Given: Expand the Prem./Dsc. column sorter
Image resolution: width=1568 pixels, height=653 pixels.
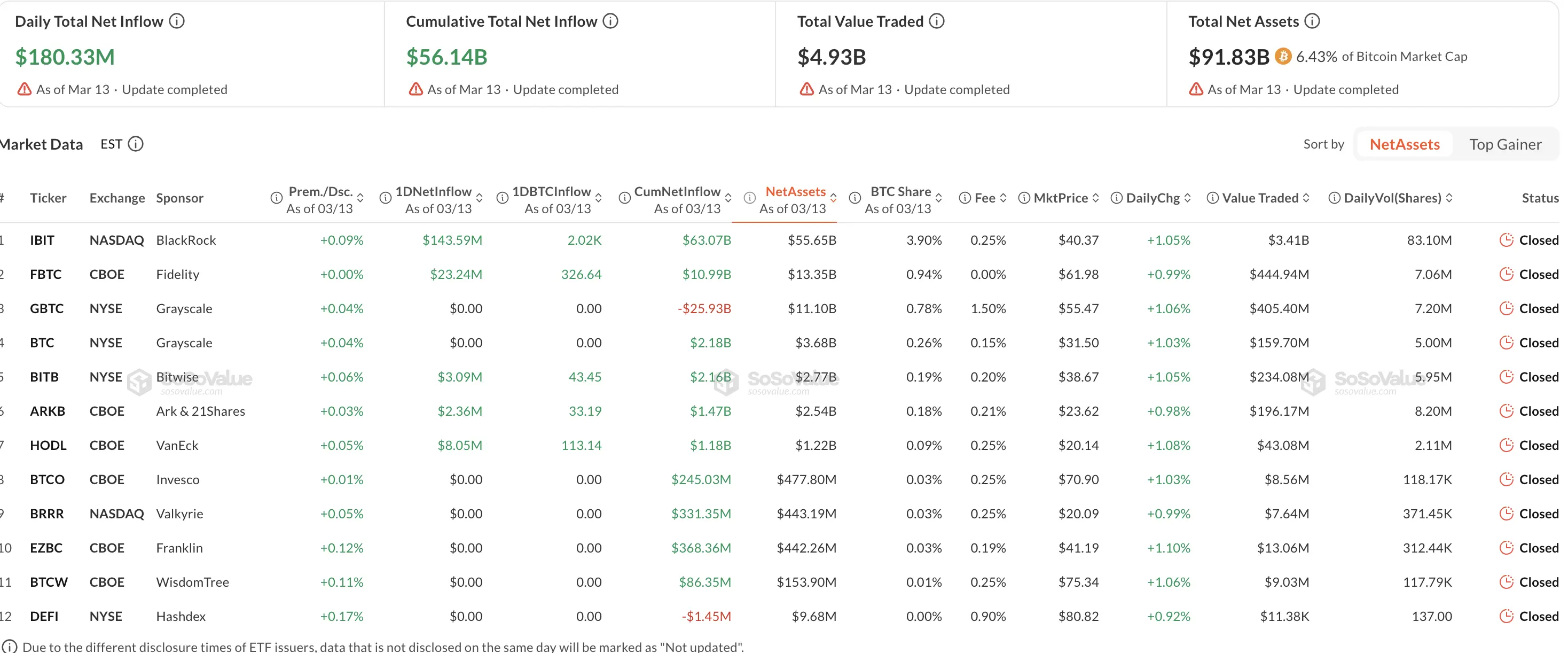Looking at the screenshot, I should pos(362,197).
